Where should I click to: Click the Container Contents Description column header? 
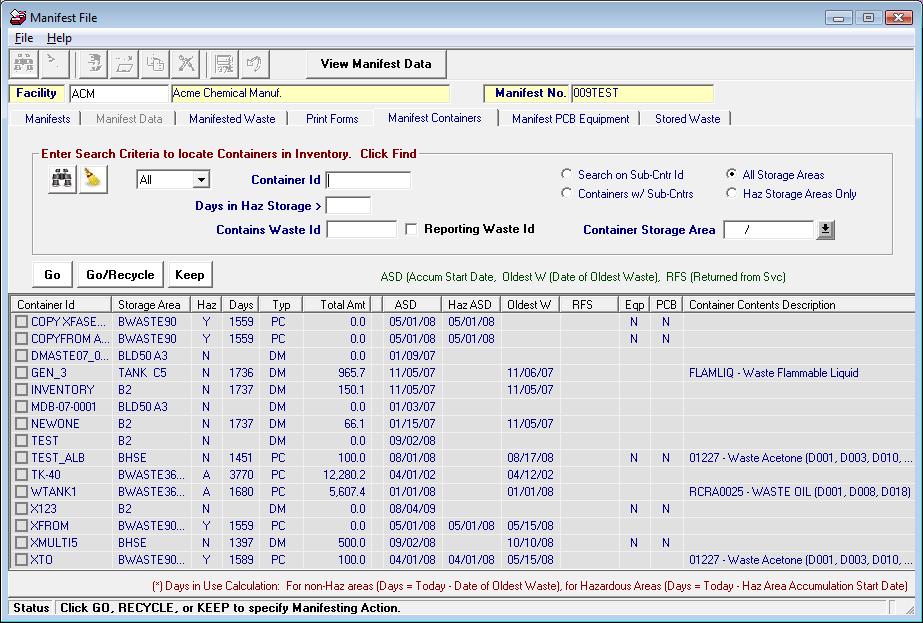pyautogui.click(x=799, y=304)
